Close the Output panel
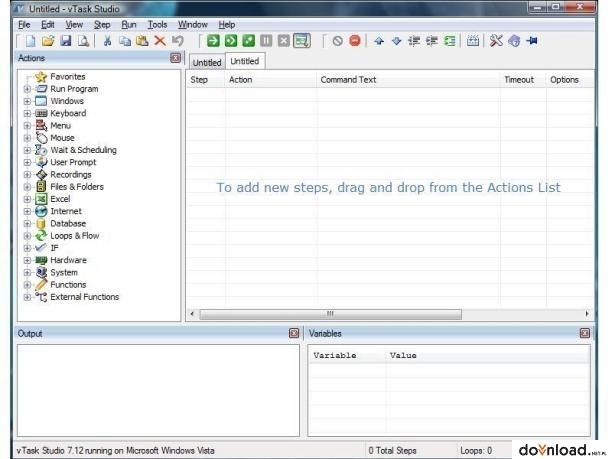This screenshot has height=459, width=612. (x=294, y=333)
